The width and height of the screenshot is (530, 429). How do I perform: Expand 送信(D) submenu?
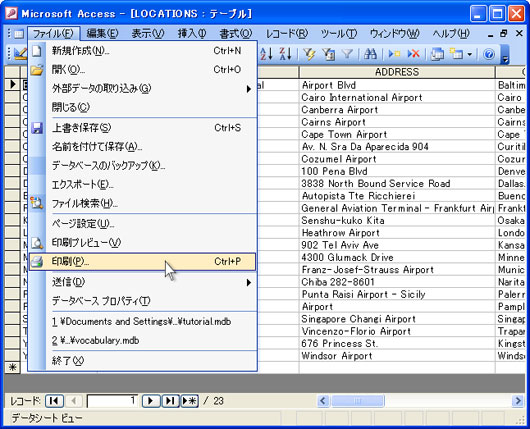coord(142,282)
